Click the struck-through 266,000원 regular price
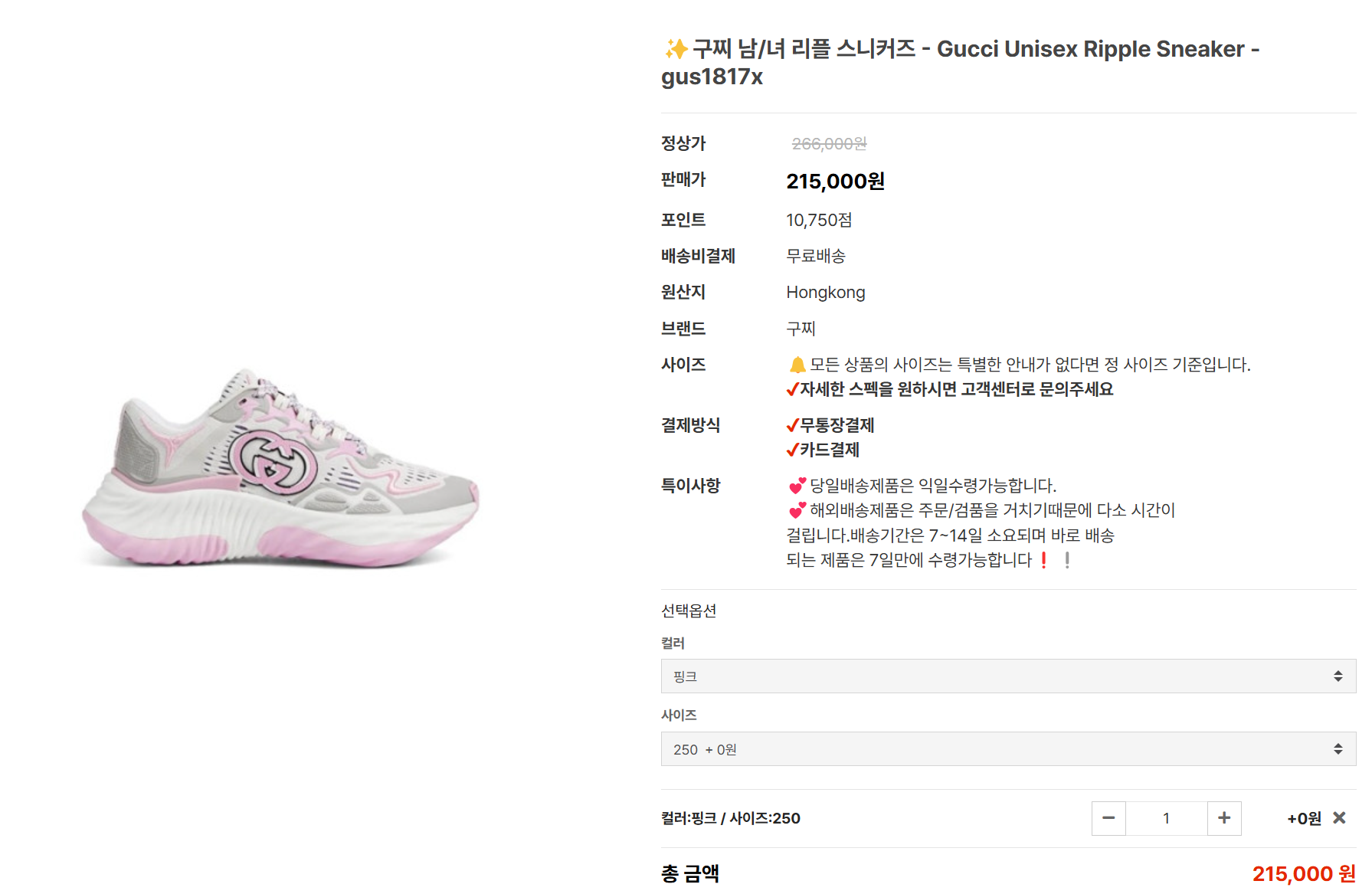Screen dimensions: 1372x894 pos(829,144)
